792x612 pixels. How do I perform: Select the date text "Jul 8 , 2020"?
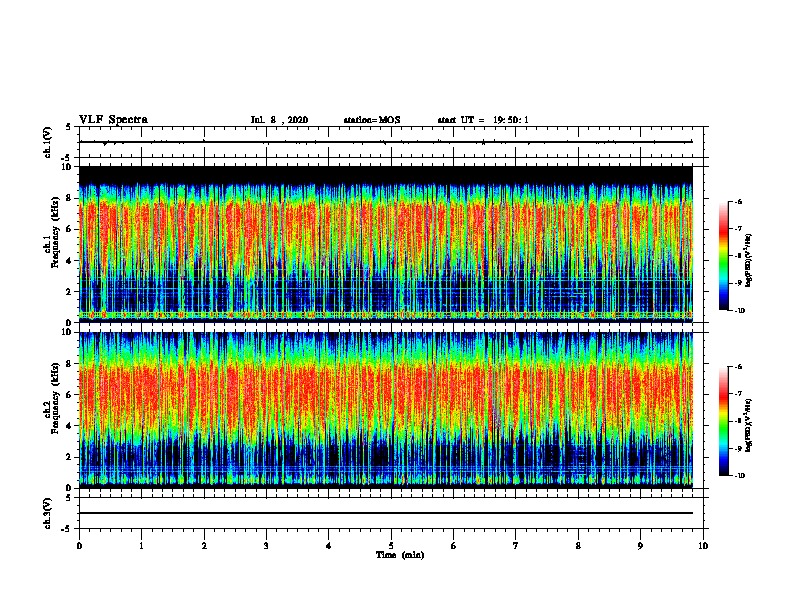click(279, 120)
